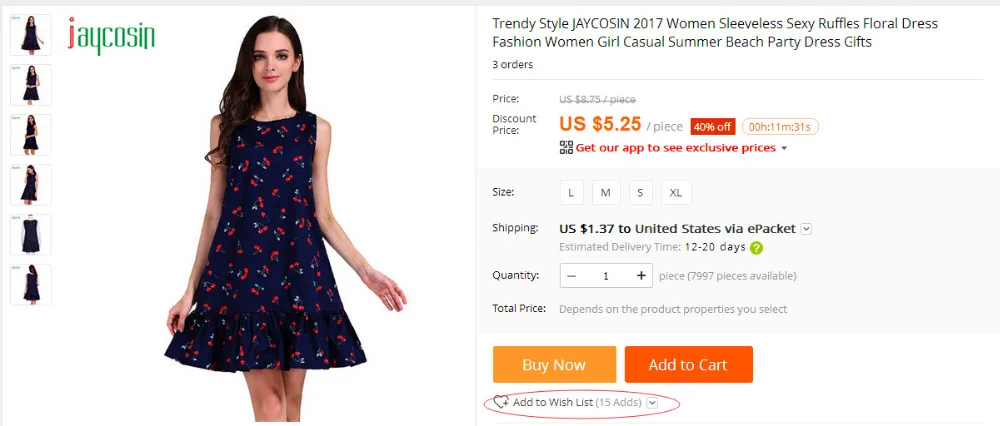Click the green delivery time help icon
The width and height of the screenshot is (1000, 426).
pyautogui.click(x=756, y=248)
